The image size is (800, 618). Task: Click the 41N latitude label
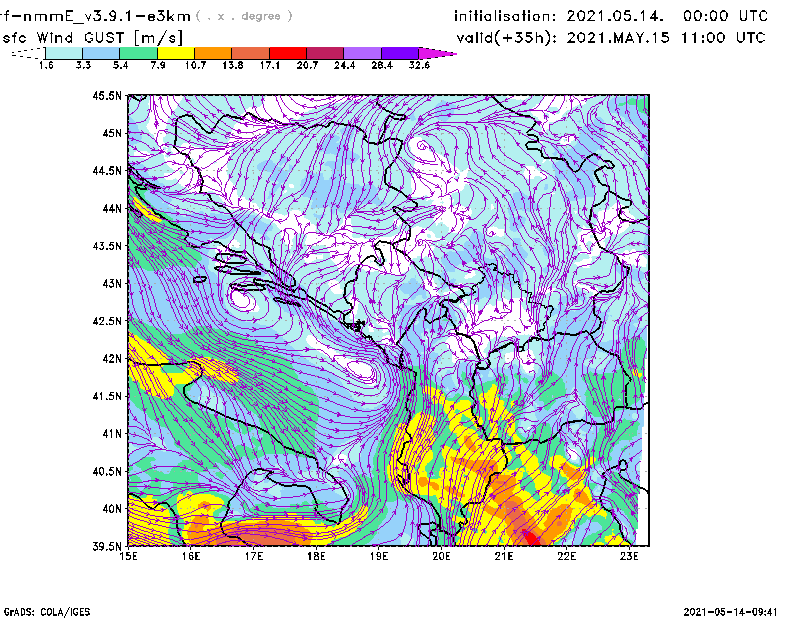[x=112, y=434]
